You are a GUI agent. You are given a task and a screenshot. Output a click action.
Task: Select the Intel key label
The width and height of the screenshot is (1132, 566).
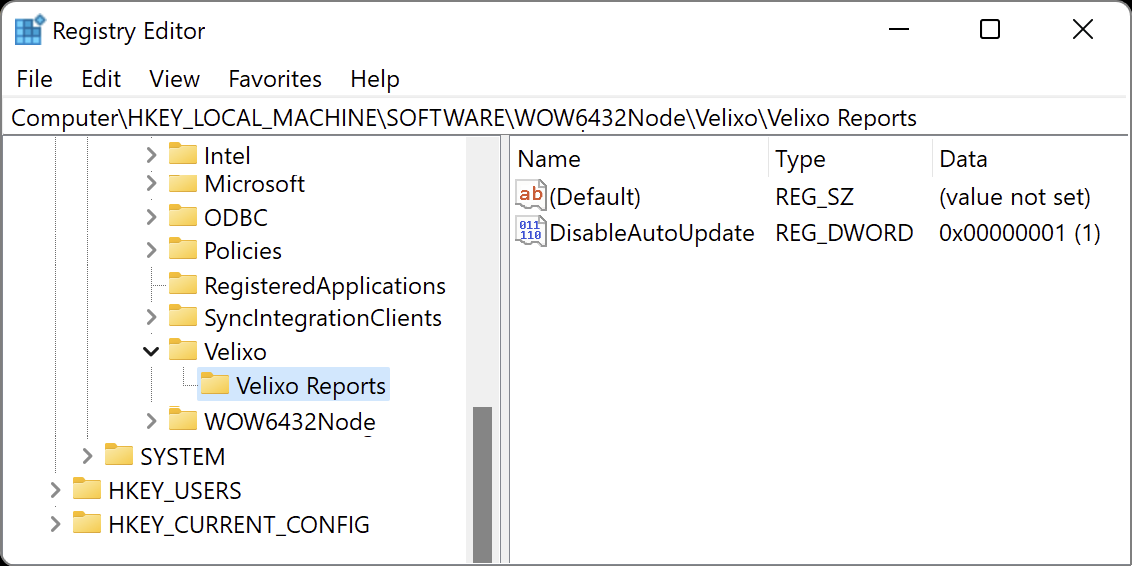point(227,155)
